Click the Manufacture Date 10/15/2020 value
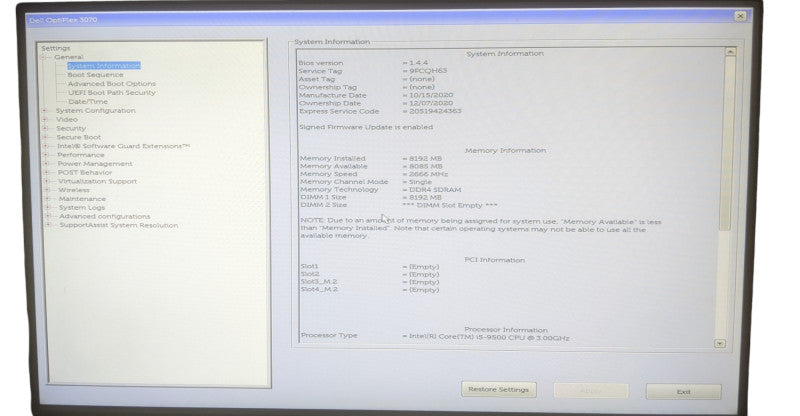The image size is (800, 416). point(431,95)
